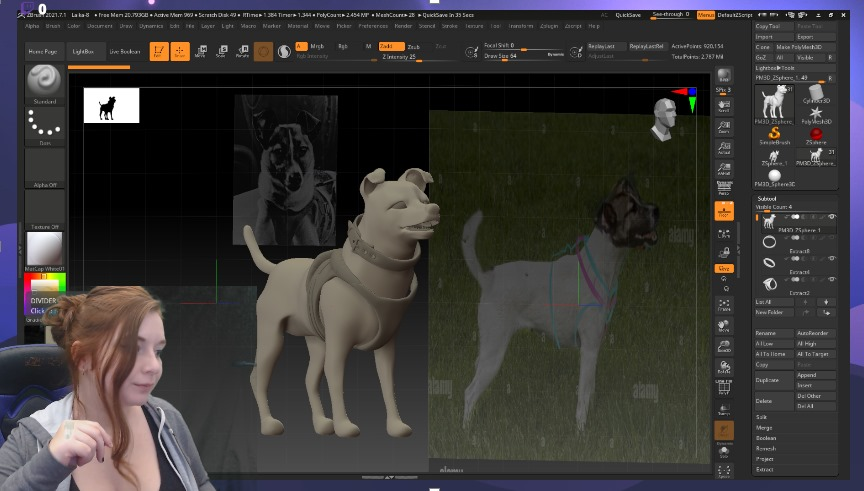This screenshot has height=491, width=864.
Task: Open the DefaultZScript selector
Action: pos(735,15)
